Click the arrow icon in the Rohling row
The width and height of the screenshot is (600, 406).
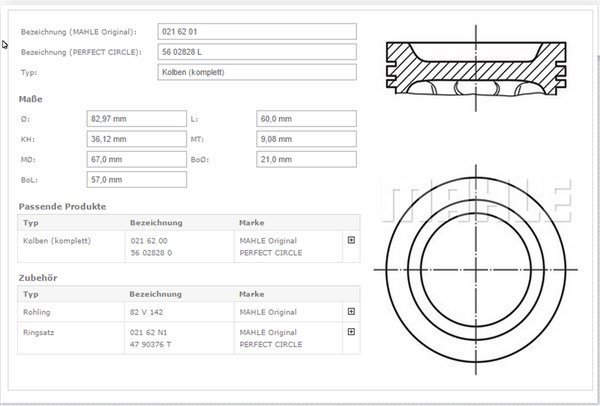tap(351, 311)
